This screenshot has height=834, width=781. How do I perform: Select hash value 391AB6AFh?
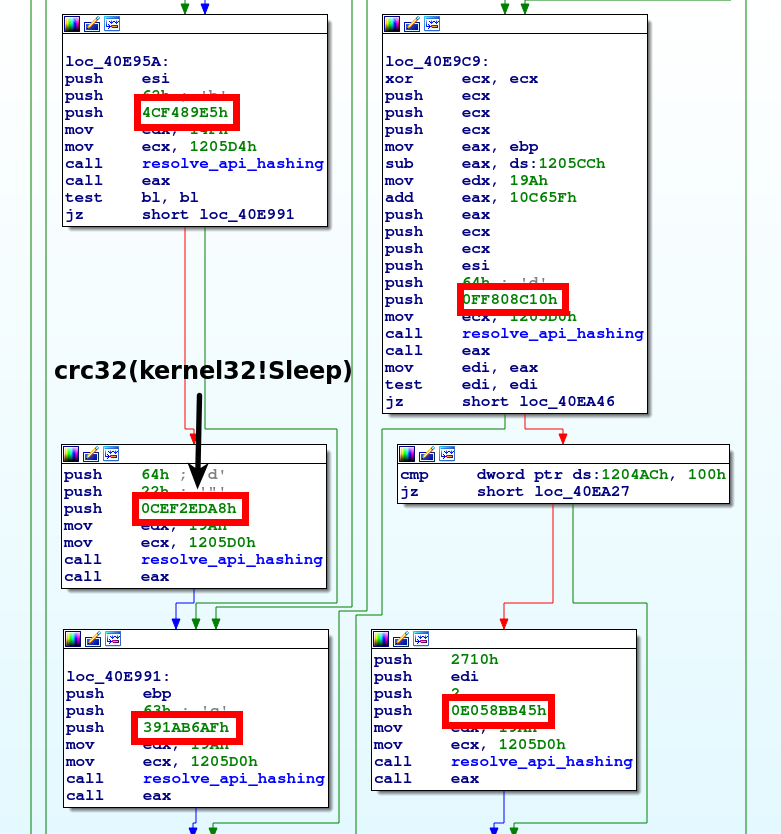(186, 728)
